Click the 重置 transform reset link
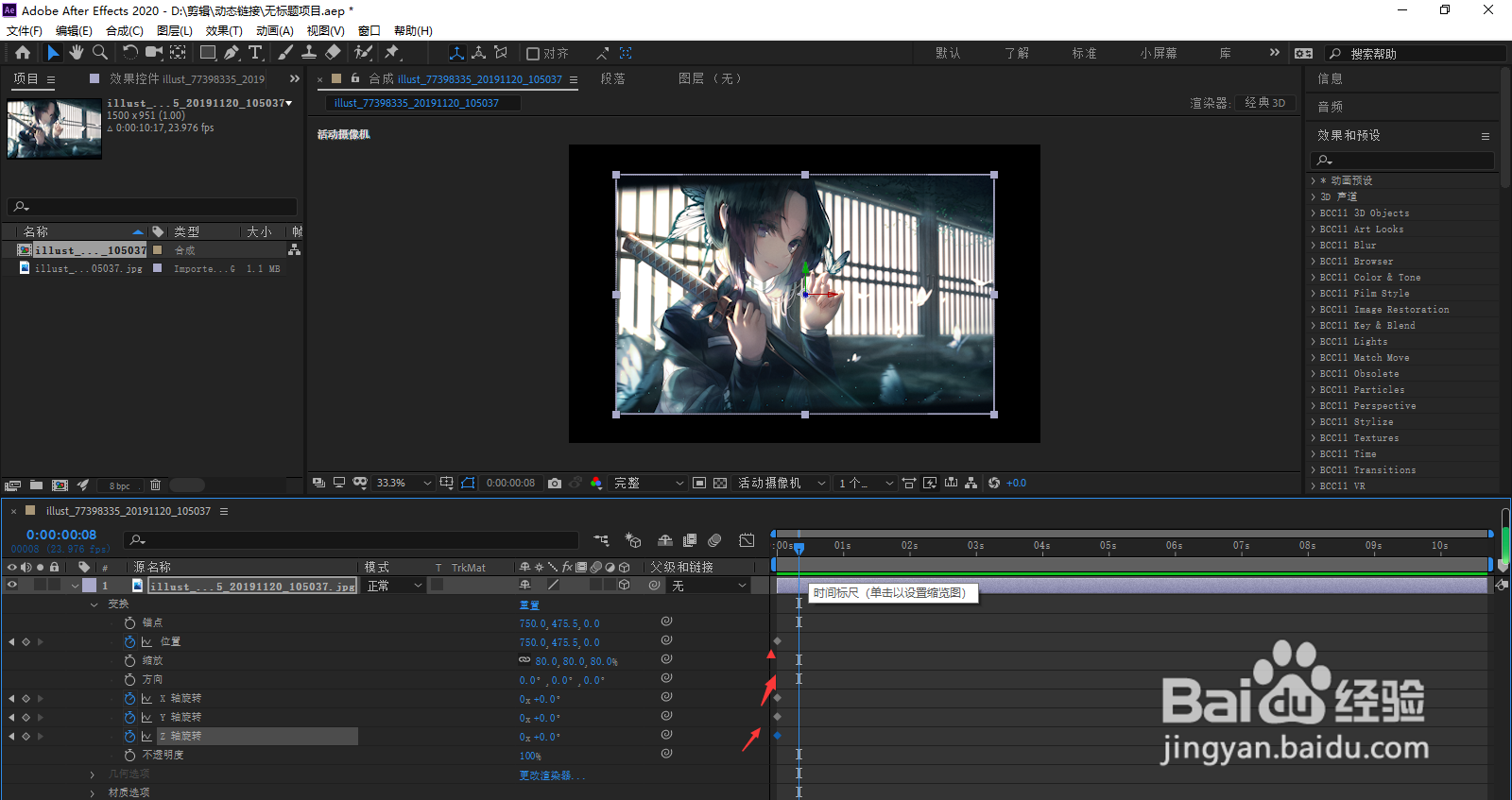Image resolution: width=1512 pixels, height=800 pixels. [529, 604]
